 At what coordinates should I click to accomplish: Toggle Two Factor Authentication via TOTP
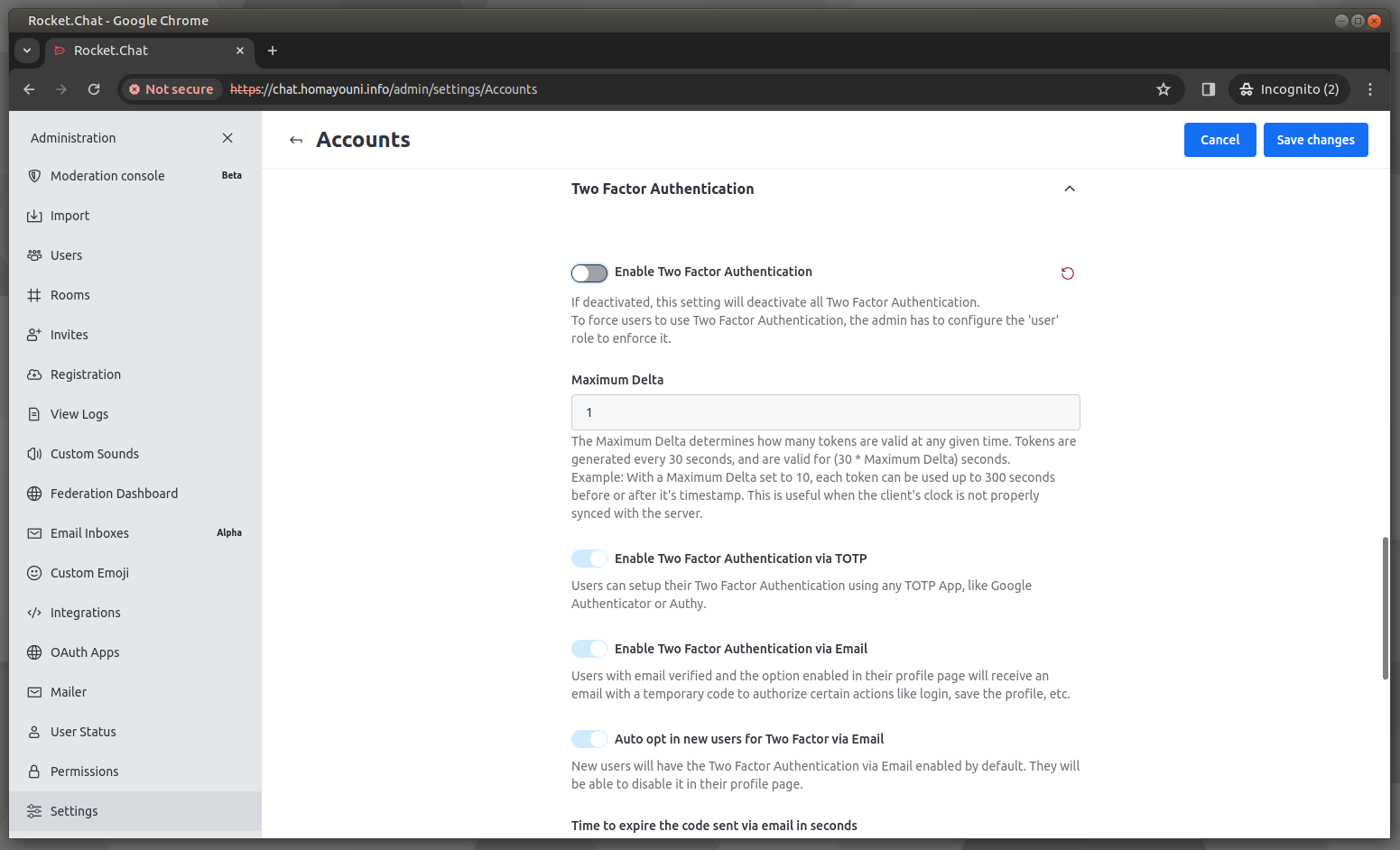(x=589, y=559)
